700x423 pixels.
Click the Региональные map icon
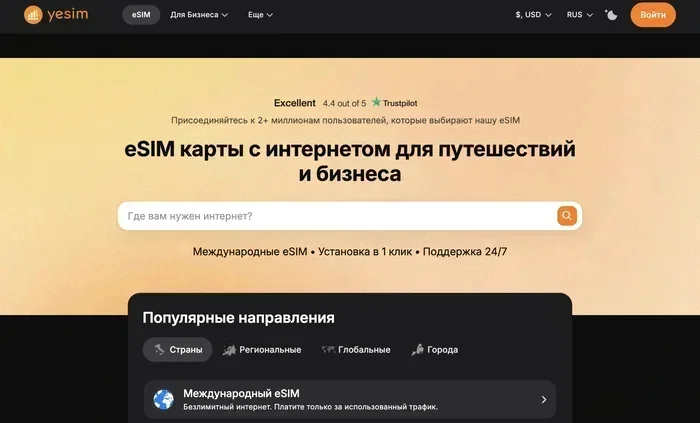click(229, 350)
